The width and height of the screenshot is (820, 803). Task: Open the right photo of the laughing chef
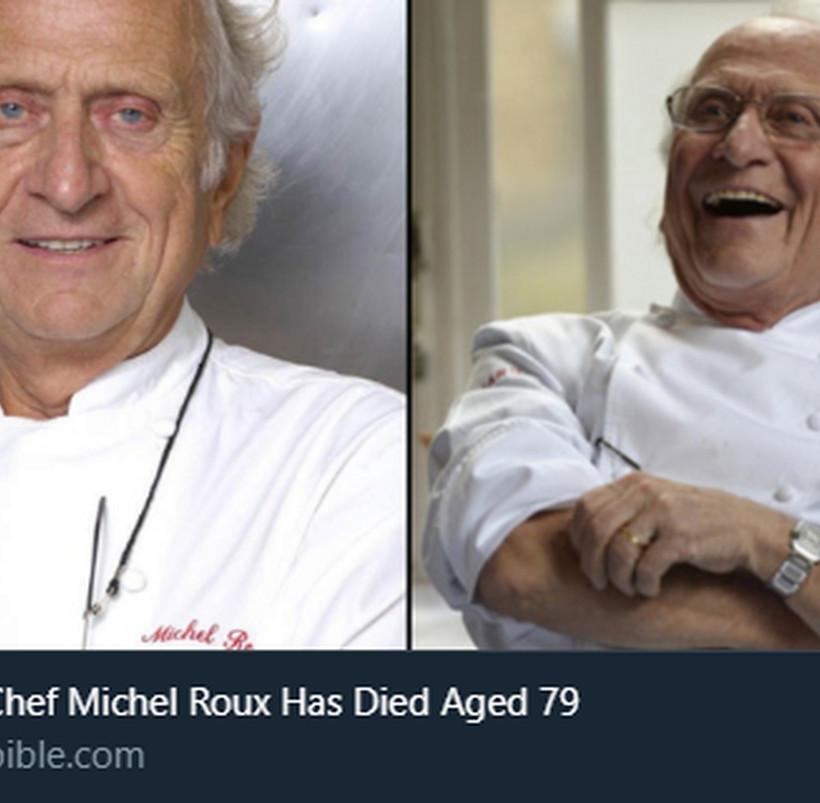click(616, 324)
